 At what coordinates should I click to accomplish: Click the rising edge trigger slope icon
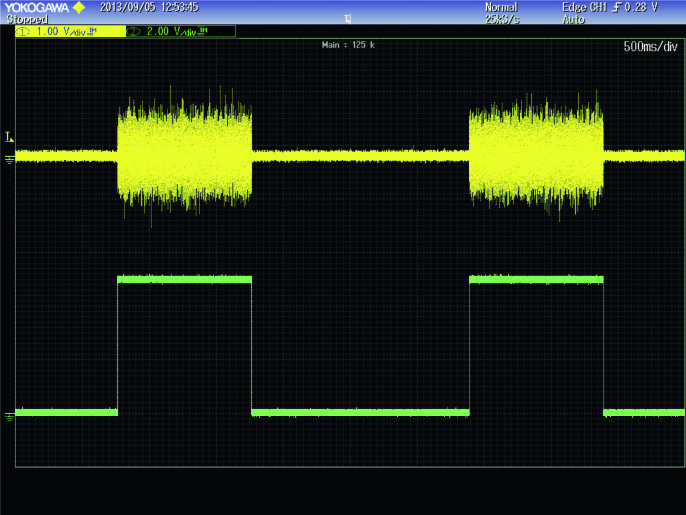[x=617, y=7]
